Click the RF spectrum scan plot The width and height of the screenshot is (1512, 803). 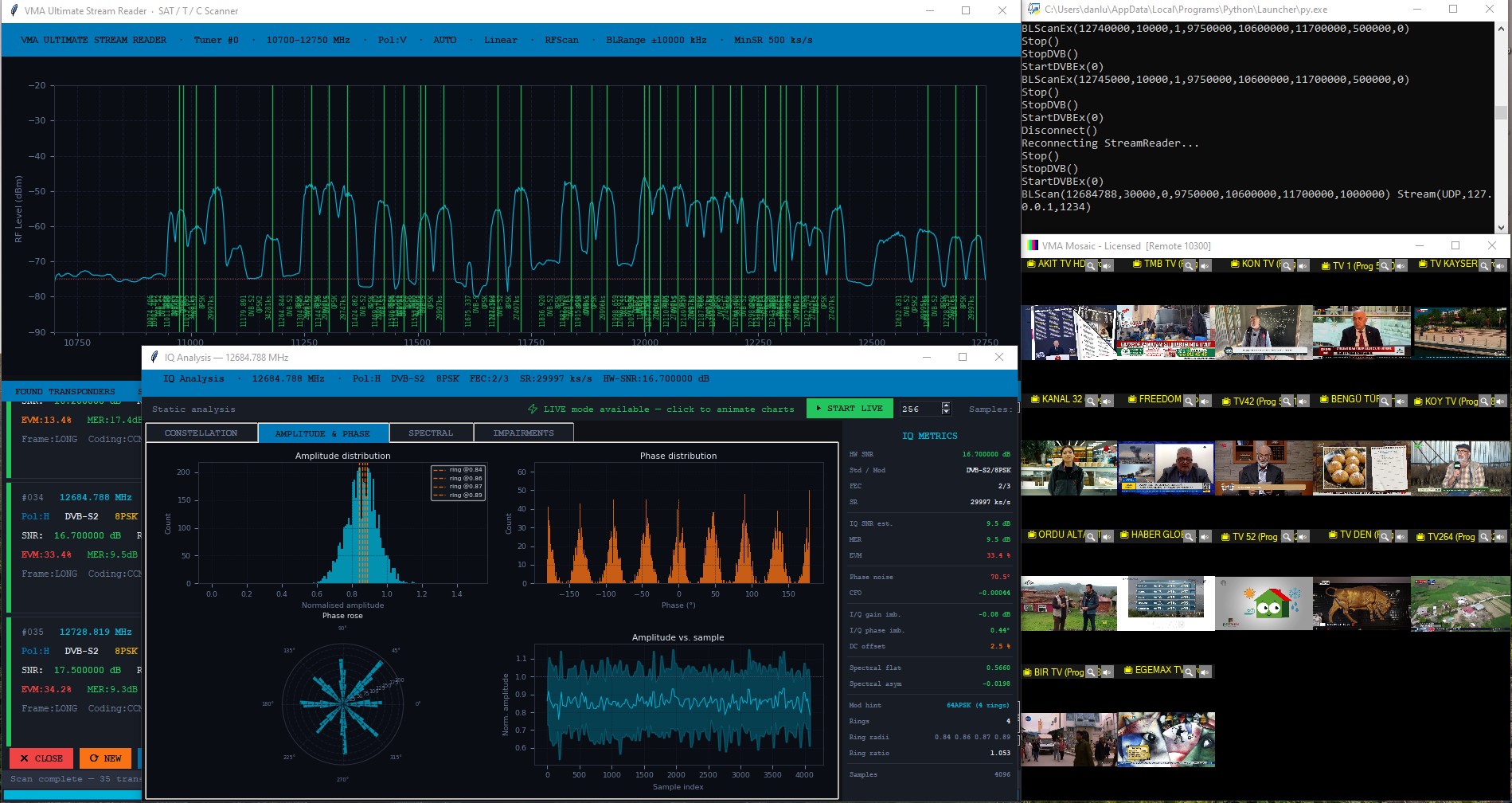pyautogui.click(x=520, y=209)
